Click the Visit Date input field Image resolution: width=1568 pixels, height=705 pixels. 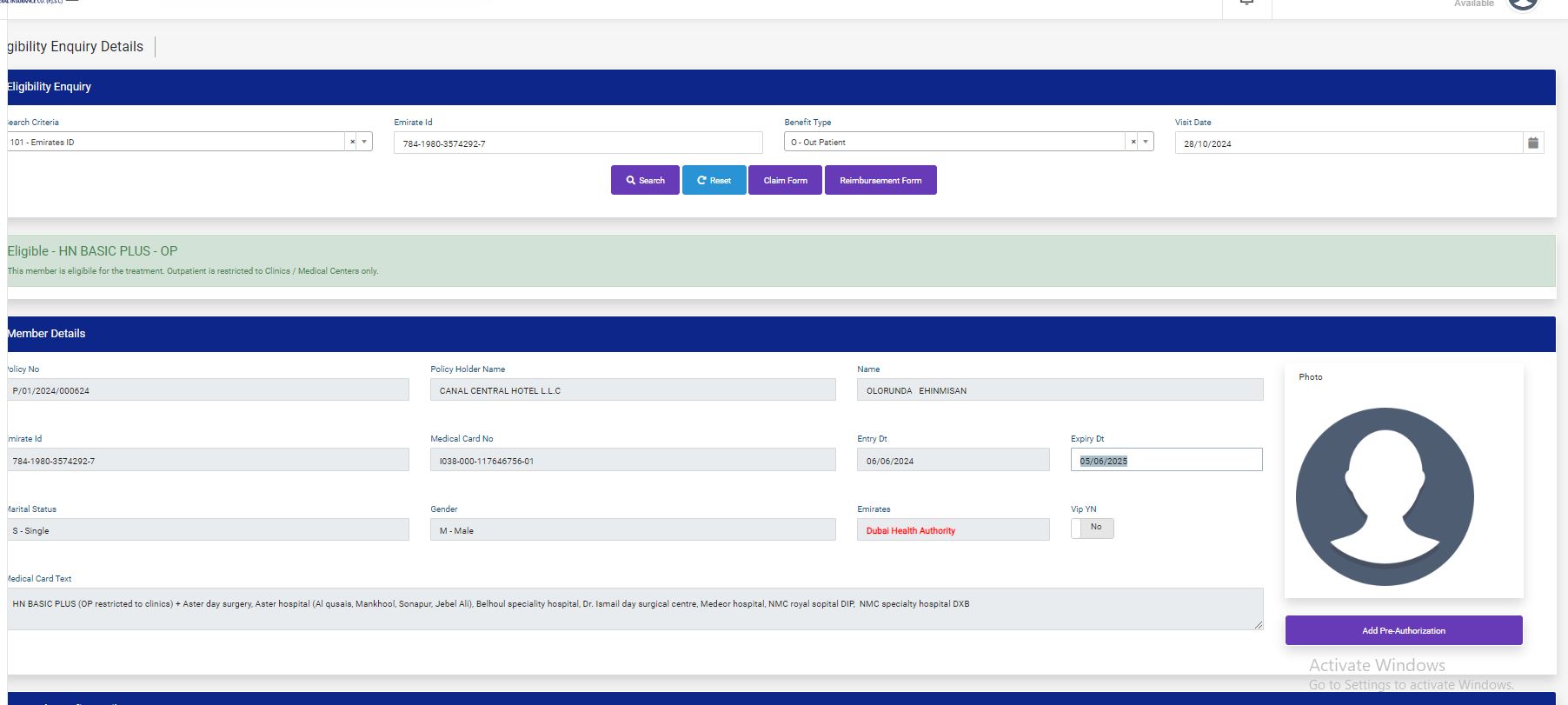1347,143
